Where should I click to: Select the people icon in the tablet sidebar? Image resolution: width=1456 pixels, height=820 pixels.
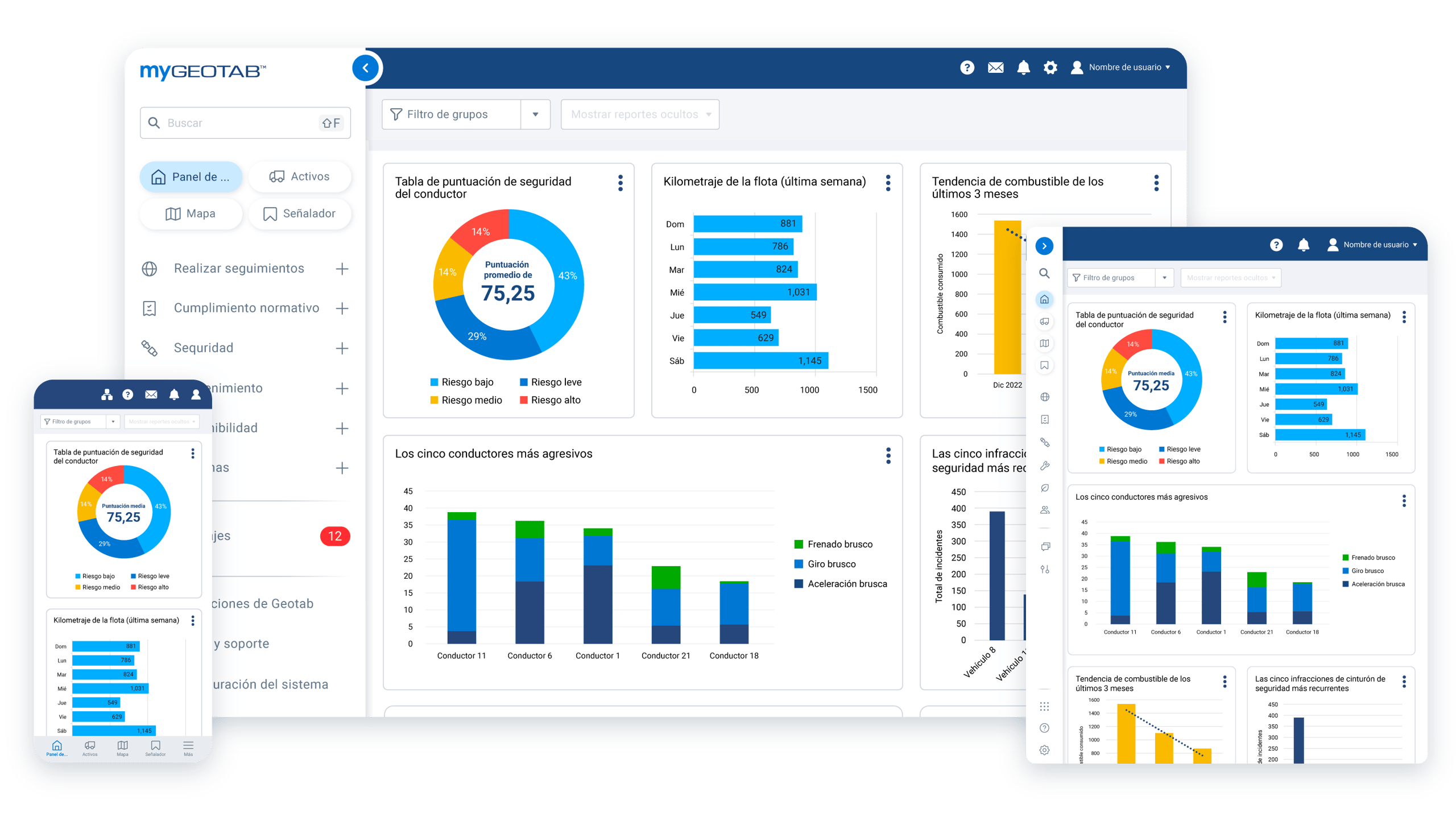click(x=1044, y=510)
